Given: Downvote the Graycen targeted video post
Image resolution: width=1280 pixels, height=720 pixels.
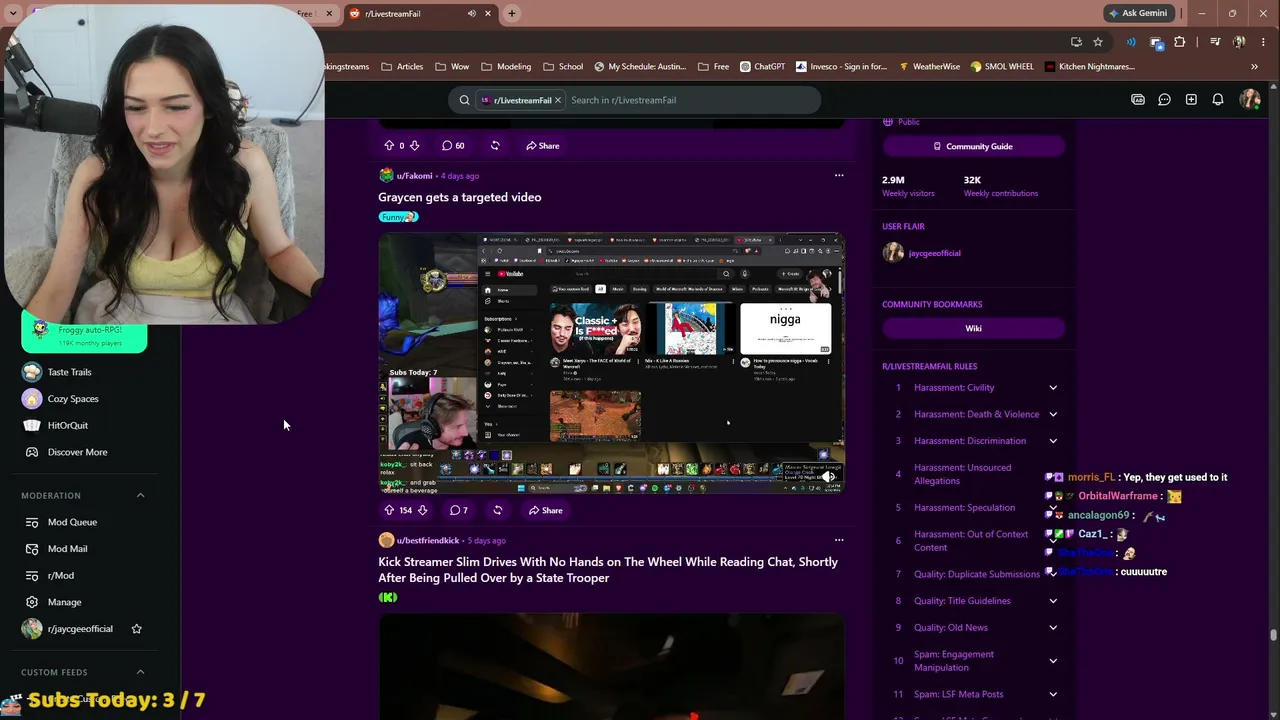Looking at the screenshot, I should pos(422,510).
